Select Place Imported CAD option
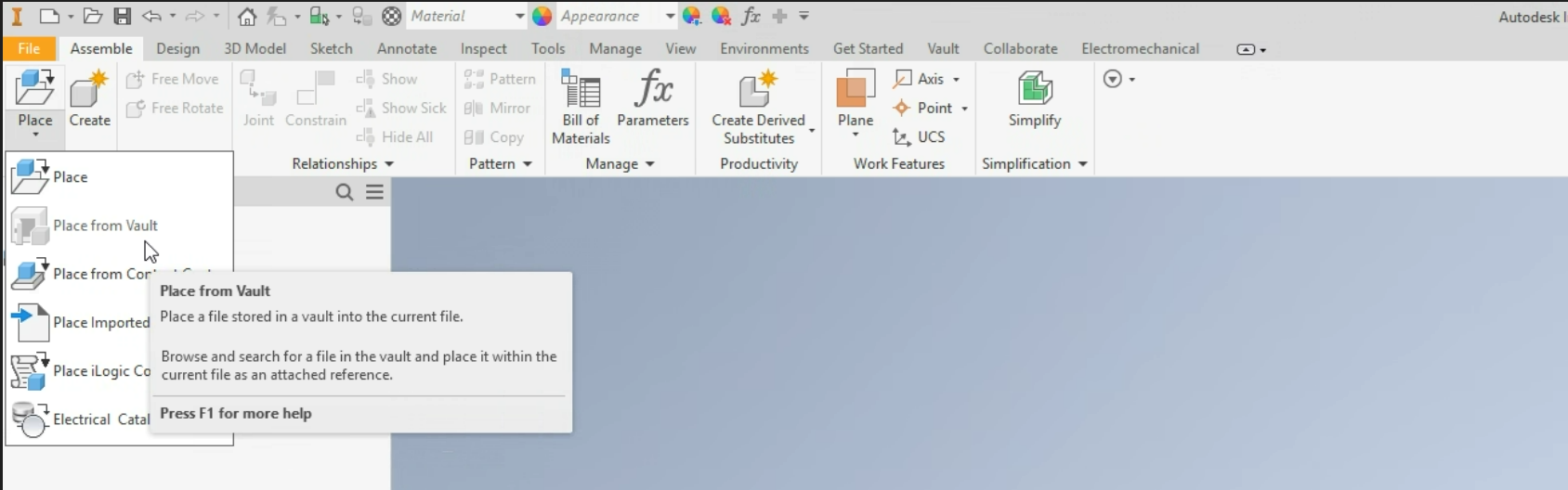Image resolution: width=1568 pixels, height=490 pixels. click(119, 322)
